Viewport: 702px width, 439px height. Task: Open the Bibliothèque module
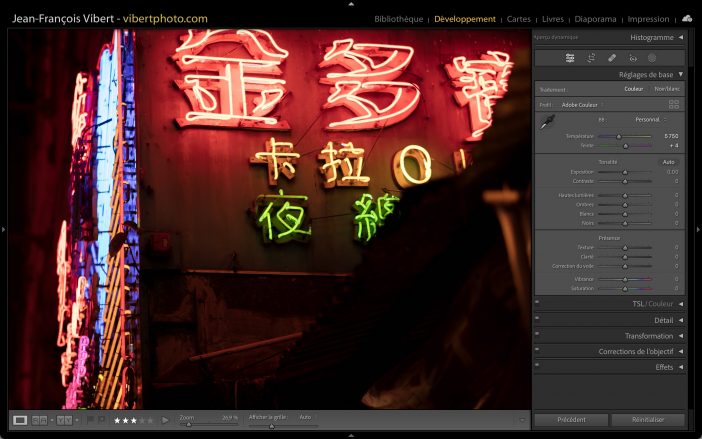(398, 19)
